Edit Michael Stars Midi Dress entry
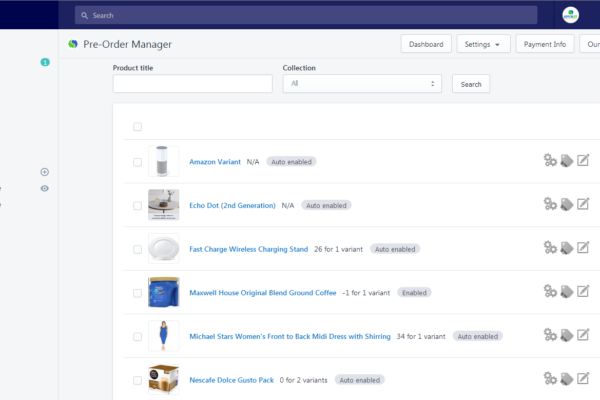 point(583,335)
